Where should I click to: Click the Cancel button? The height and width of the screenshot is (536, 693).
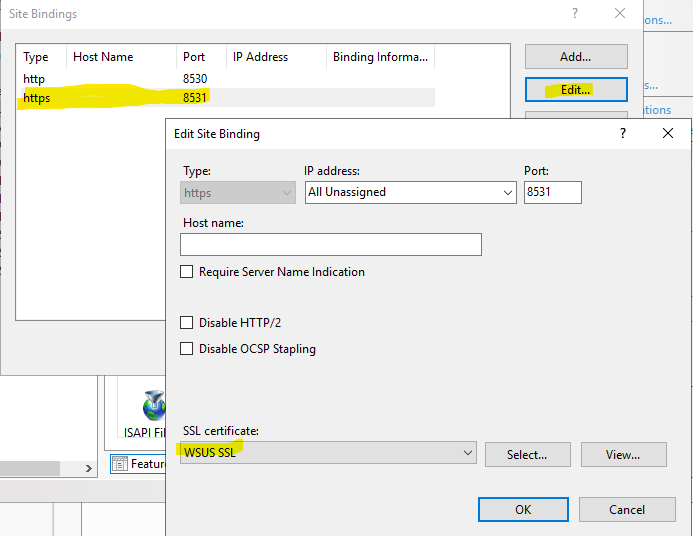point(627,510)
